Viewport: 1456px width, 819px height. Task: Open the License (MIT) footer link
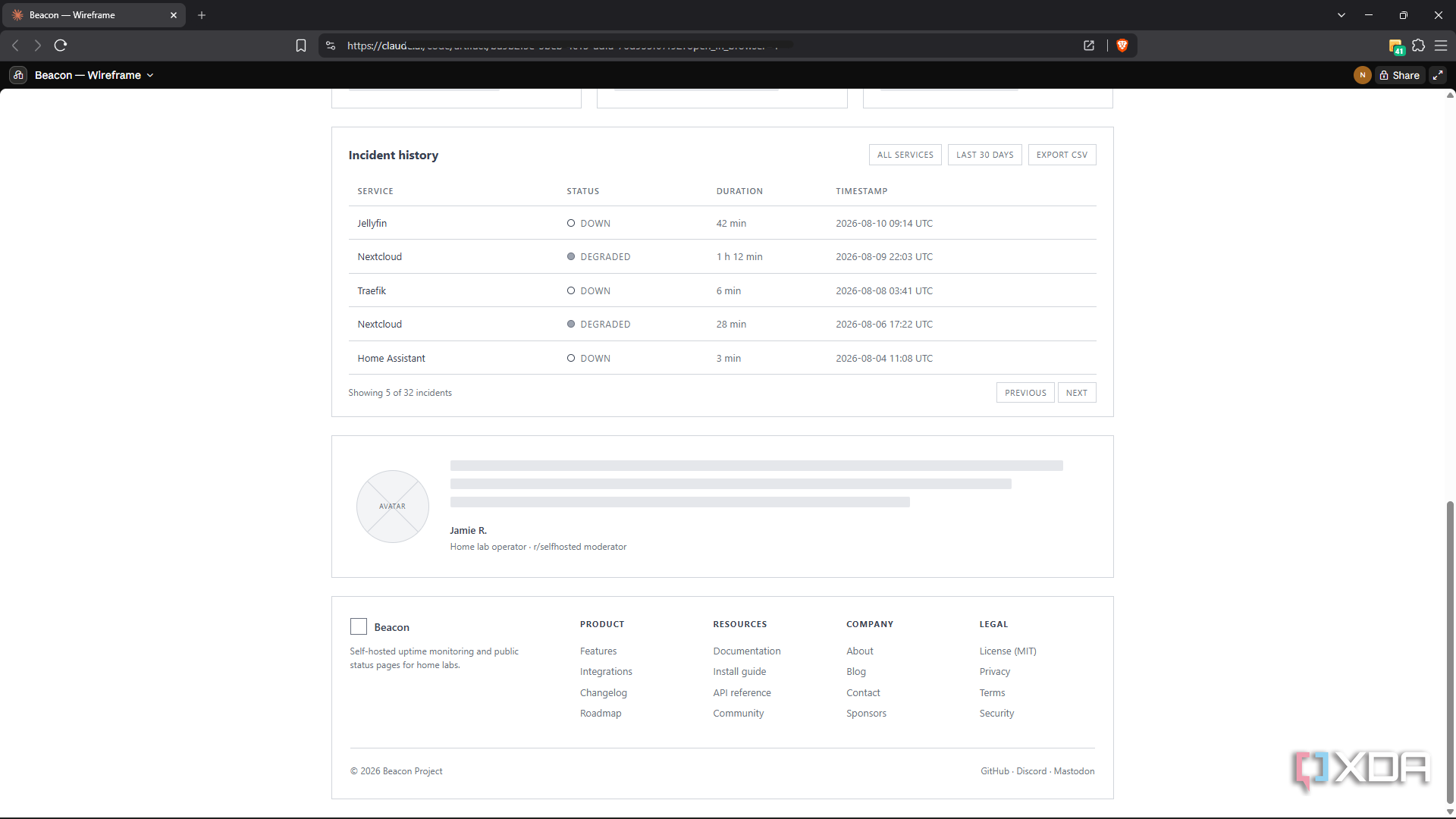tap(1007, 651)
